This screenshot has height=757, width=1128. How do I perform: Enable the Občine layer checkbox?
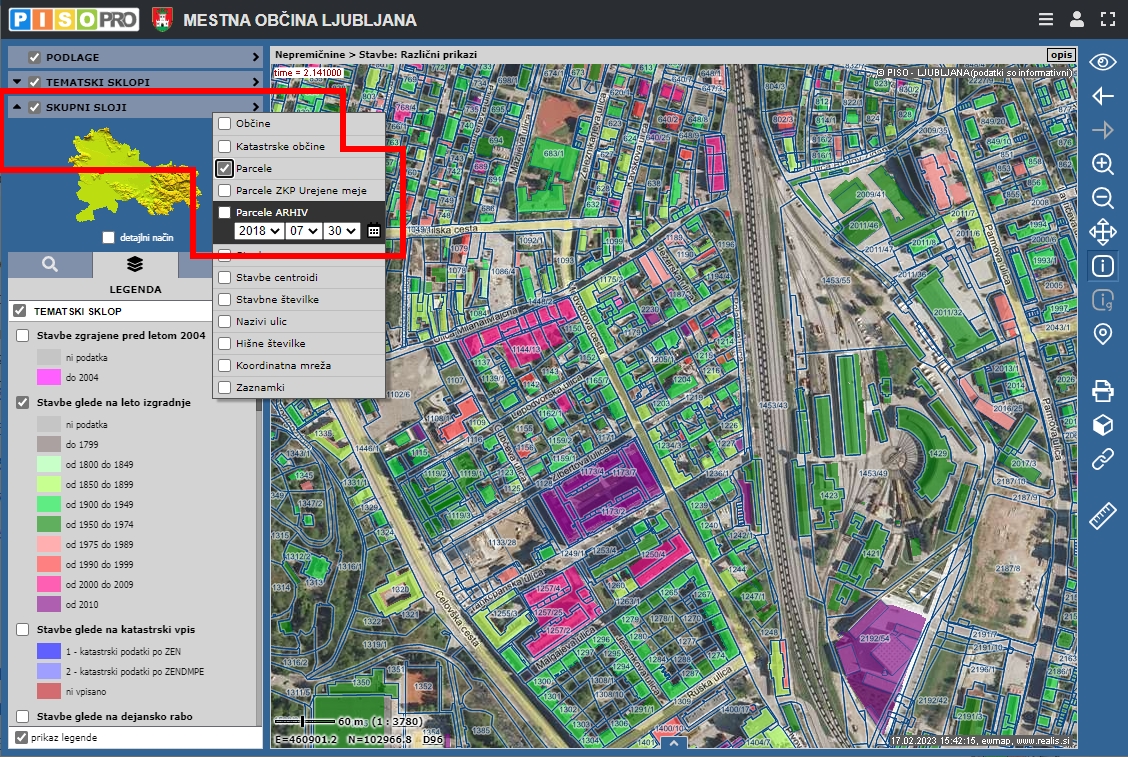click(225, 124)
